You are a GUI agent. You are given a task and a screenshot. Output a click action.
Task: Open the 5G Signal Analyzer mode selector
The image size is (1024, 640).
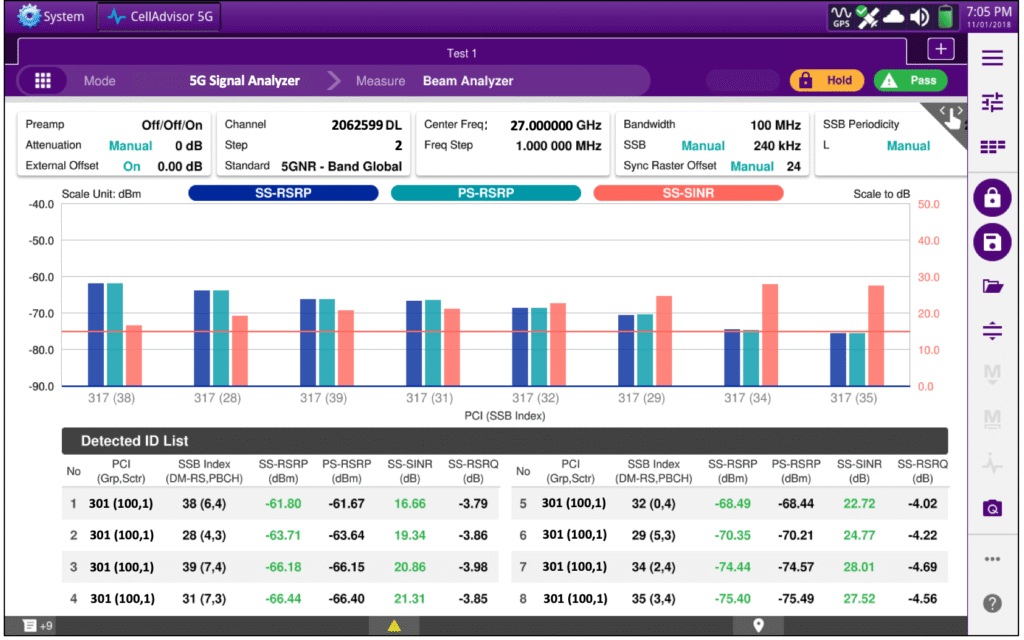tap(244, 81)
